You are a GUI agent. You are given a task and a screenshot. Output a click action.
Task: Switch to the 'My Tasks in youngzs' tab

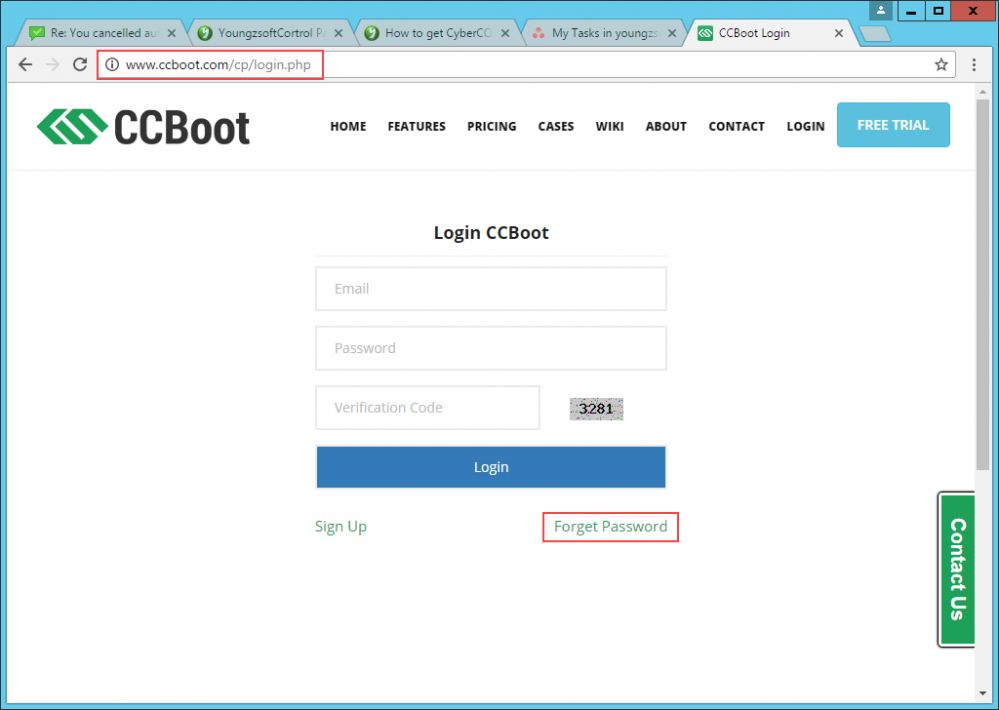click(604, 33)
